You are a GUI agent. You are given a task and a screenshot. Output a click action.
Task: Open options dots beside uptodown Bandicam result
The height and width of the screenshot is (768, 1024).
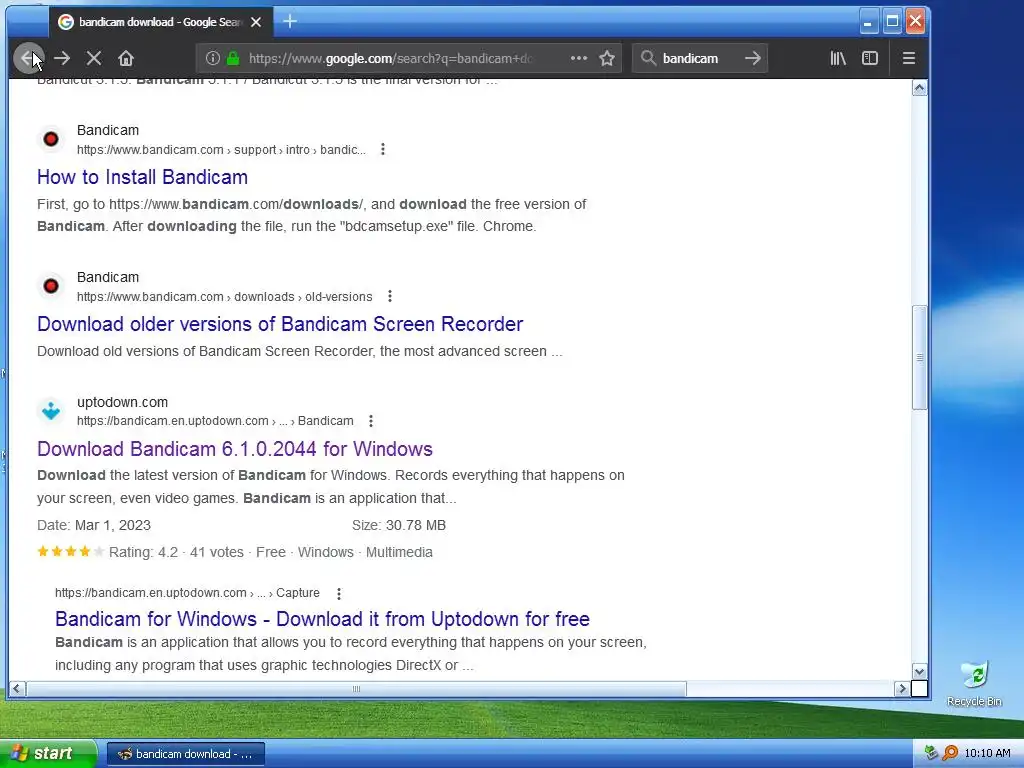(371, 421)
